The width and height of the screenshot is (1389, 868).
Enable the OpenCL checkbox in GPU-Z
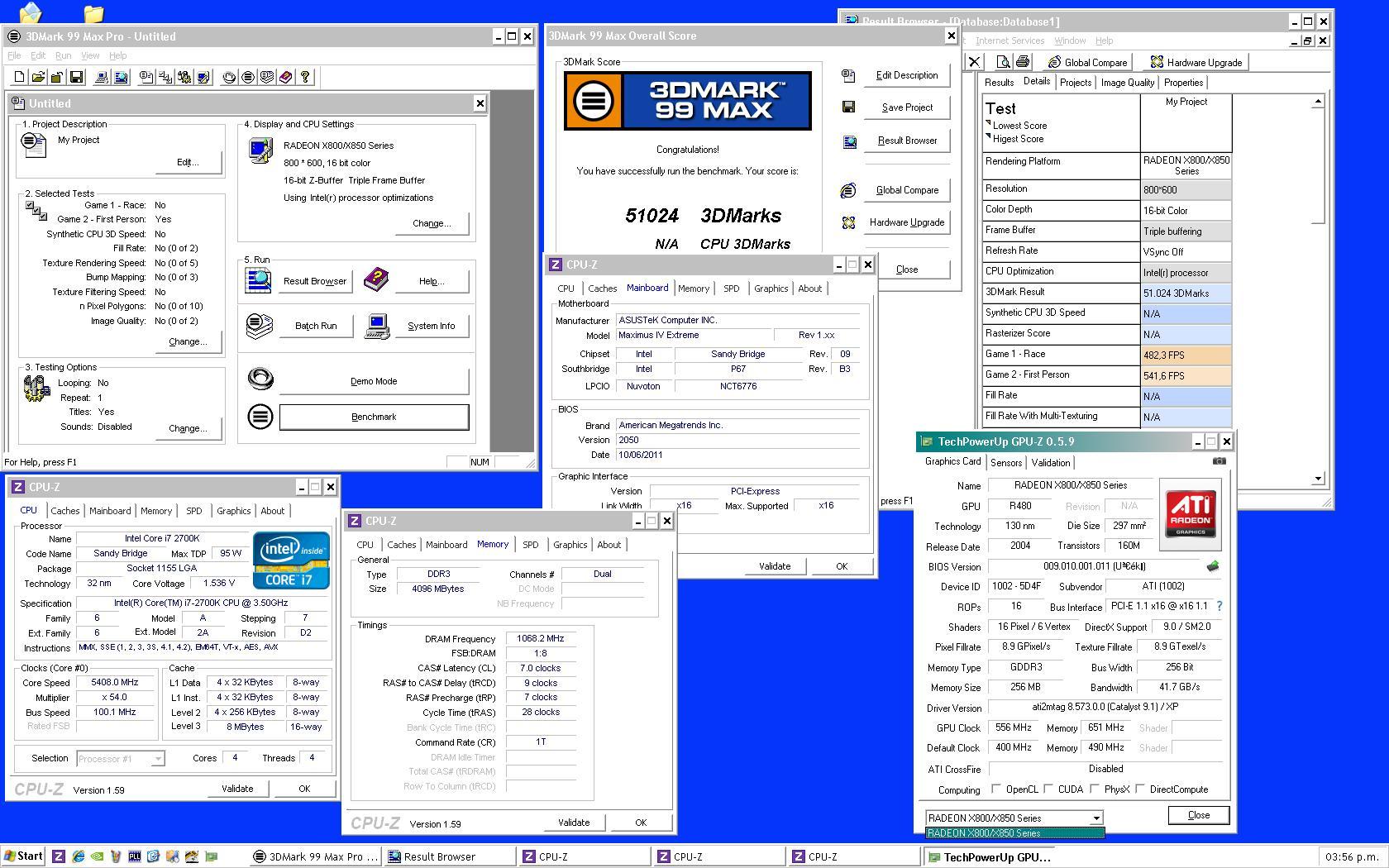[996, 789]
